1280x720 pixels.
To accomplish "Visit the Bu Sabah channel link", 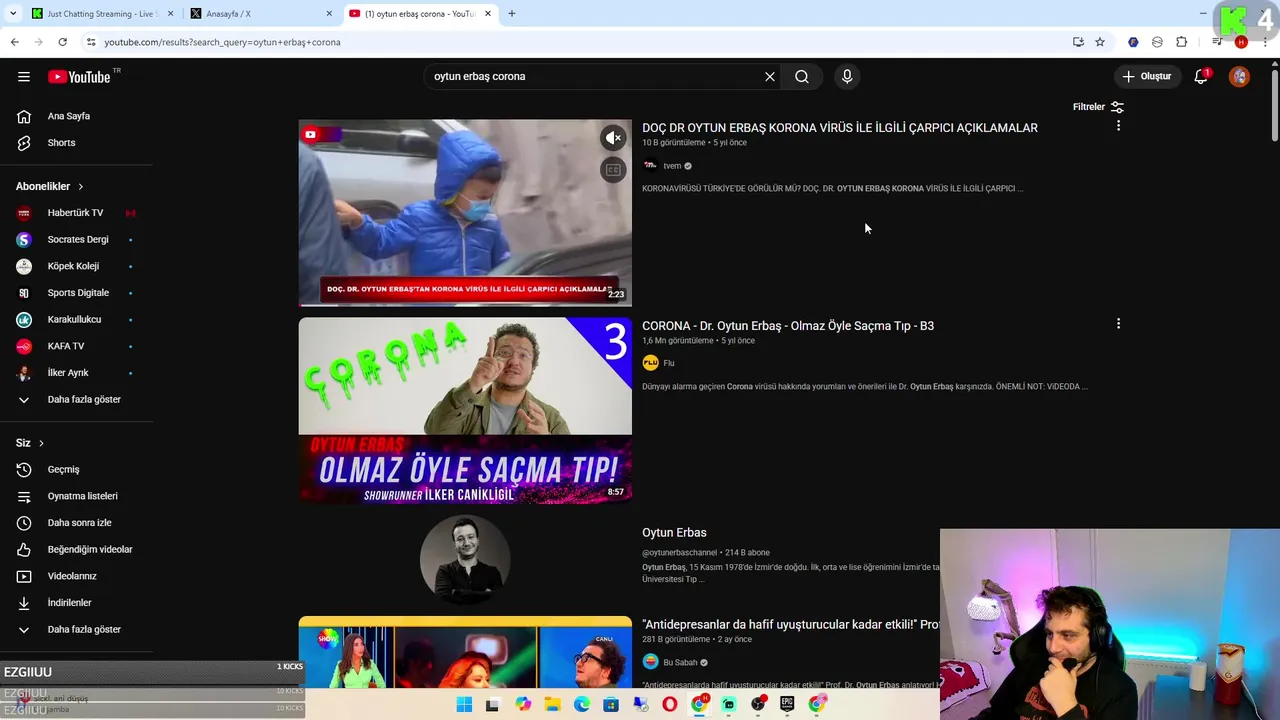I will [680, 662].
